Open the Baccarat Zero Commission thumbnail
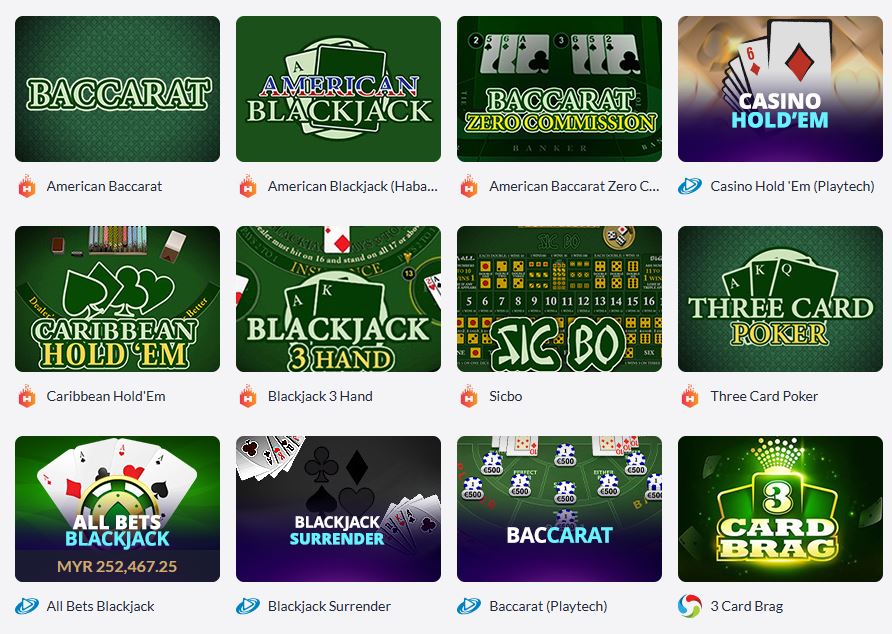The image size is (892, 634). point(559,89)
